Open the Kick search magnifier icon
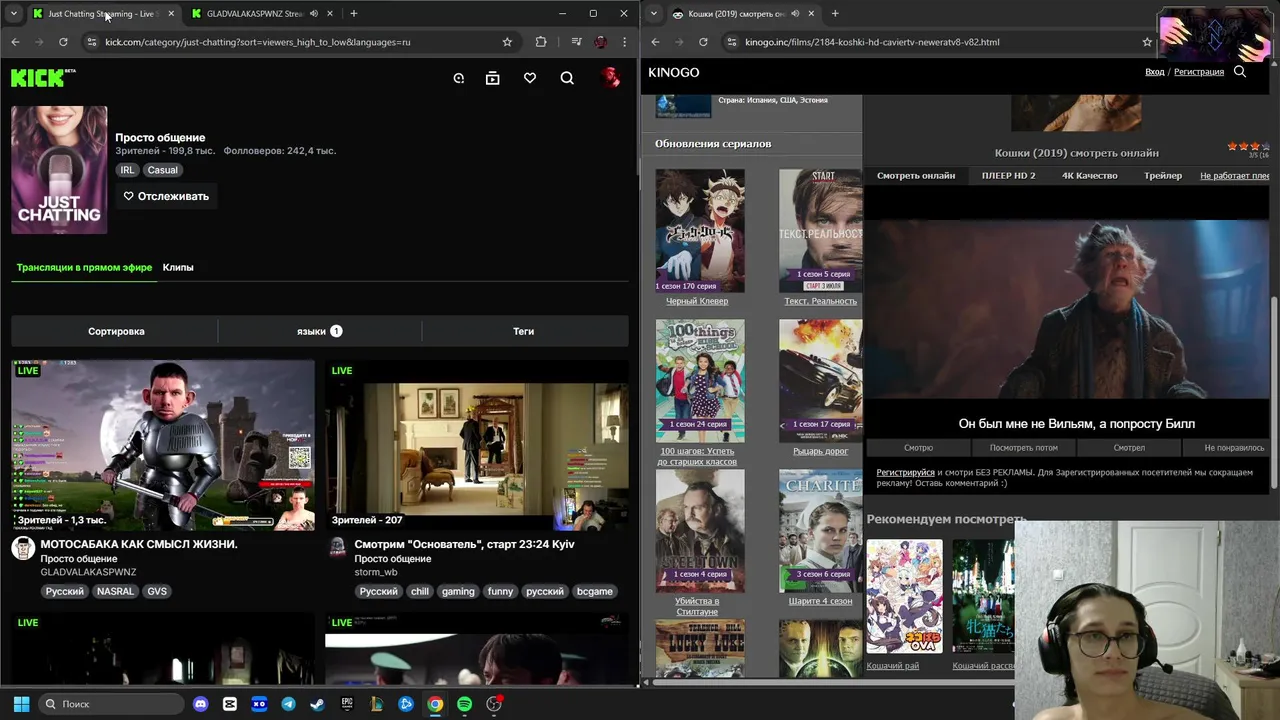Image resolution: width=1280 pixels, height=720 pixels. [567, 78]
